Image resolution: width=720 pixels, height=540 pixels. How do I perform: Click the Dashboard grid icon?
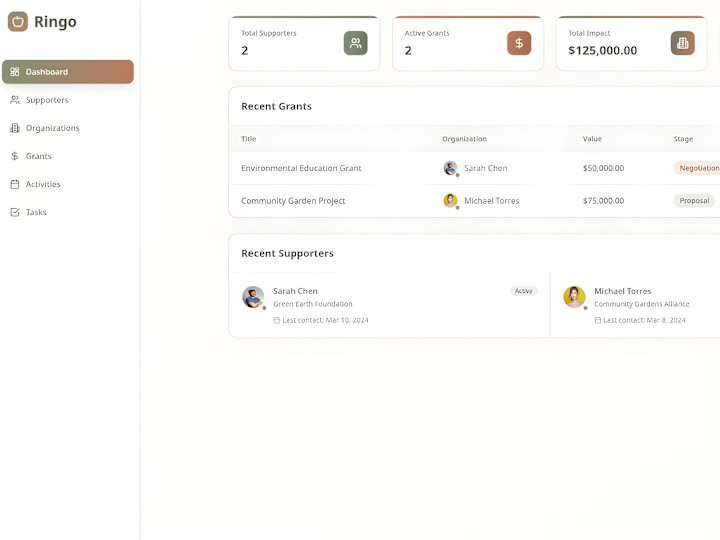(15, 72)
